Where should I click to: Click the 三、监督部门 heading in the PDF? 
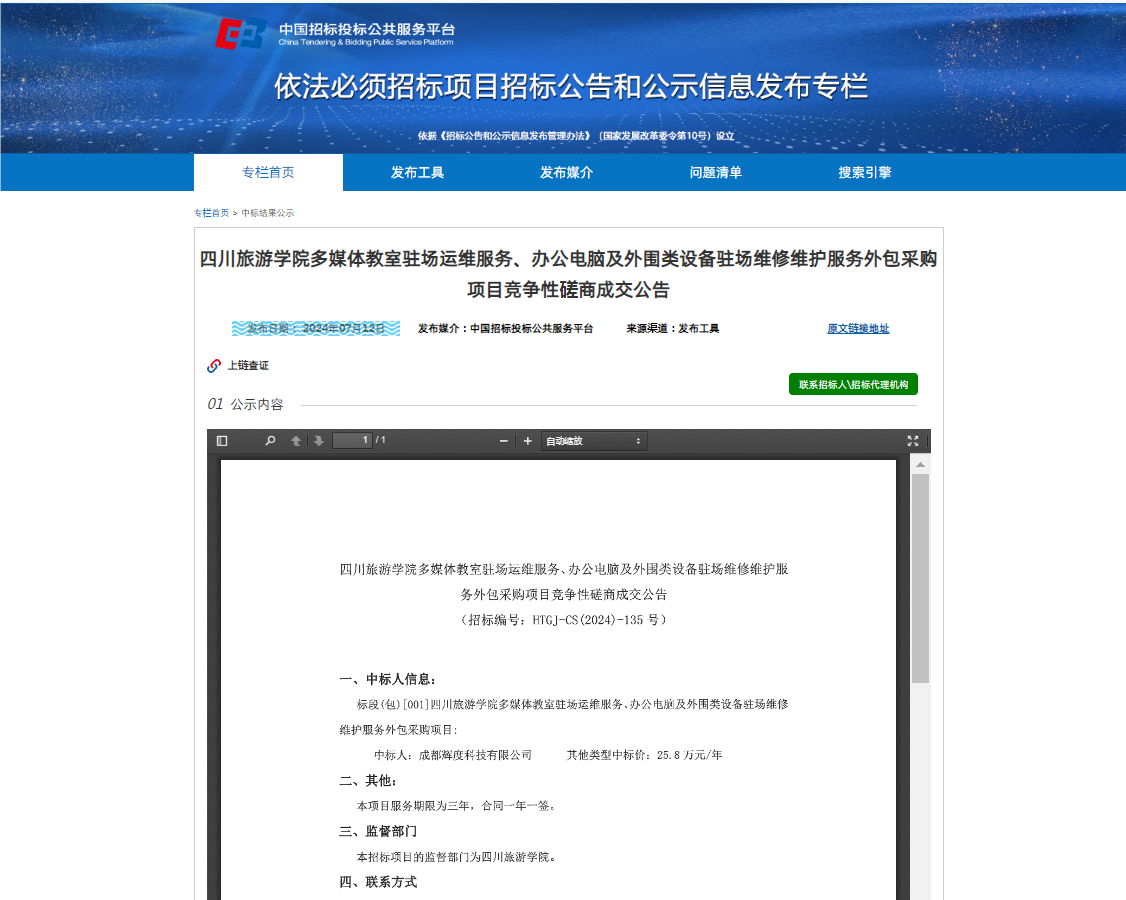click(378, 832)
